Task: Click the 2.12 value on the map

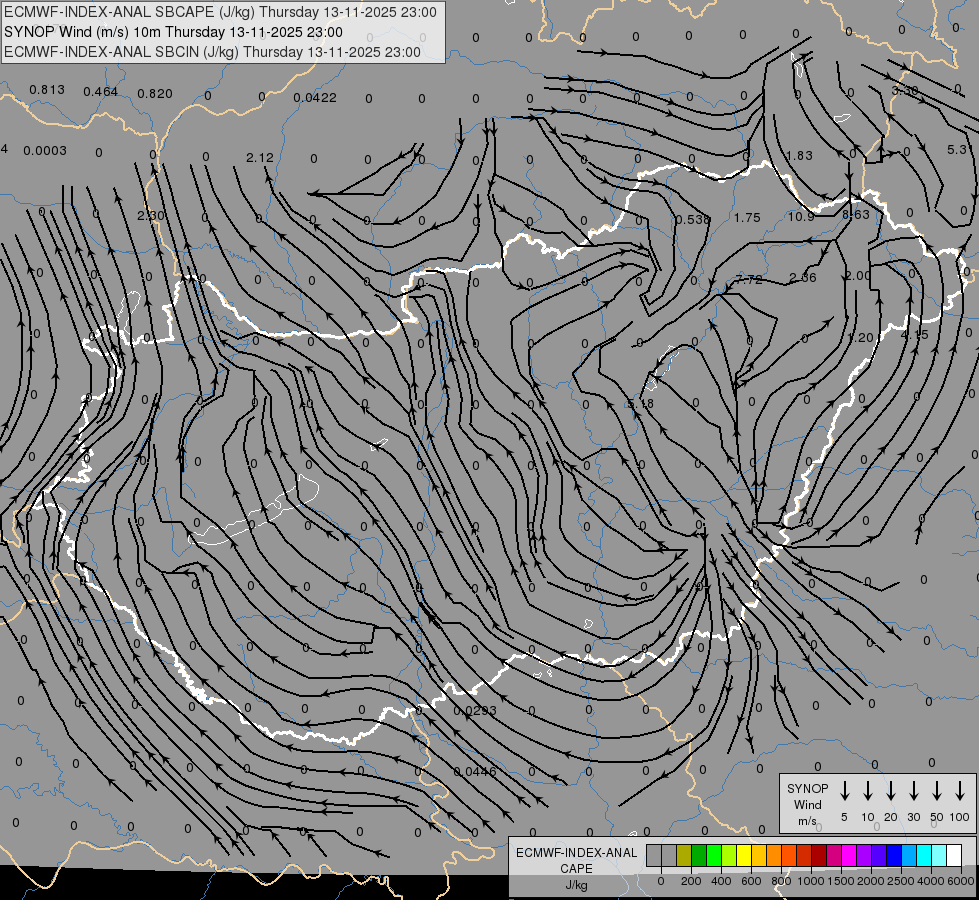Action: point(260,158)
